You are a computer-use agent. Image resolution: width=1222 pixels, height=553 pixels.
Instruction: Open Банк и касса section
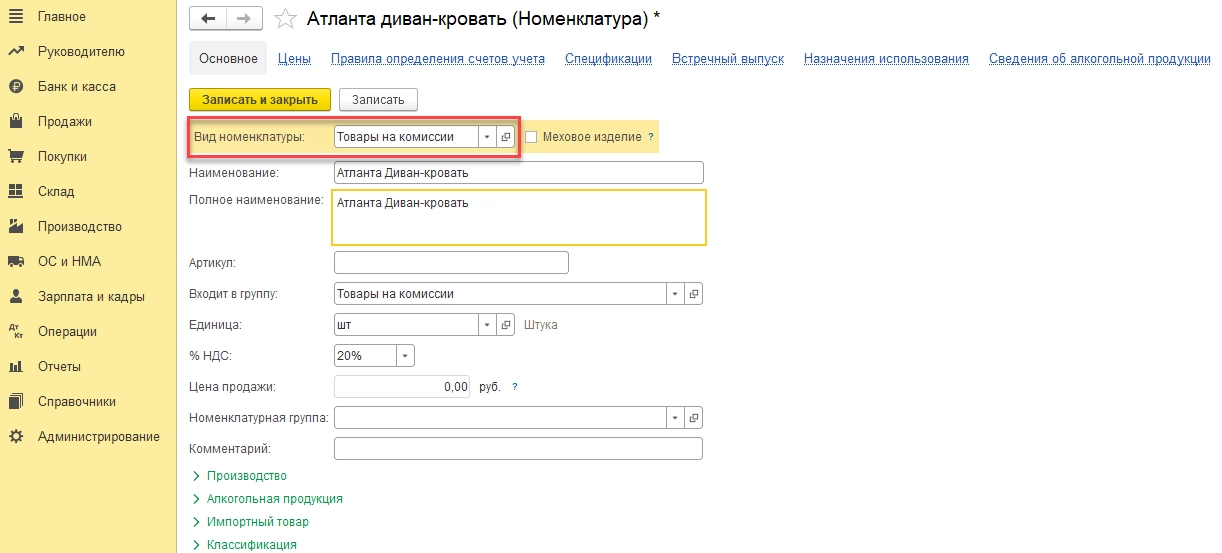coord(76,87)
